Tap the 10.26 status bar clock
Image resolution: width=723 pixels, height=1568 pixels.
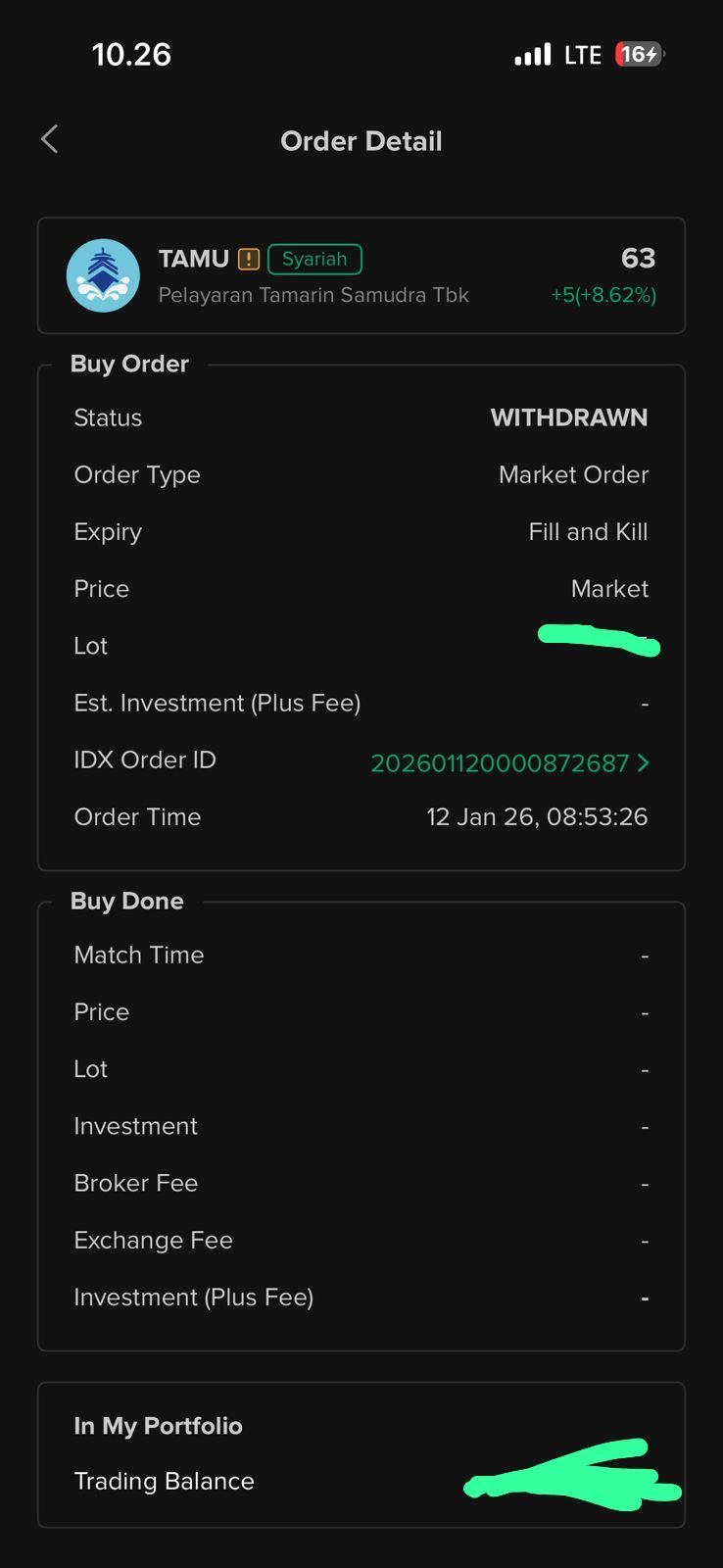click(x=131, y=55)
